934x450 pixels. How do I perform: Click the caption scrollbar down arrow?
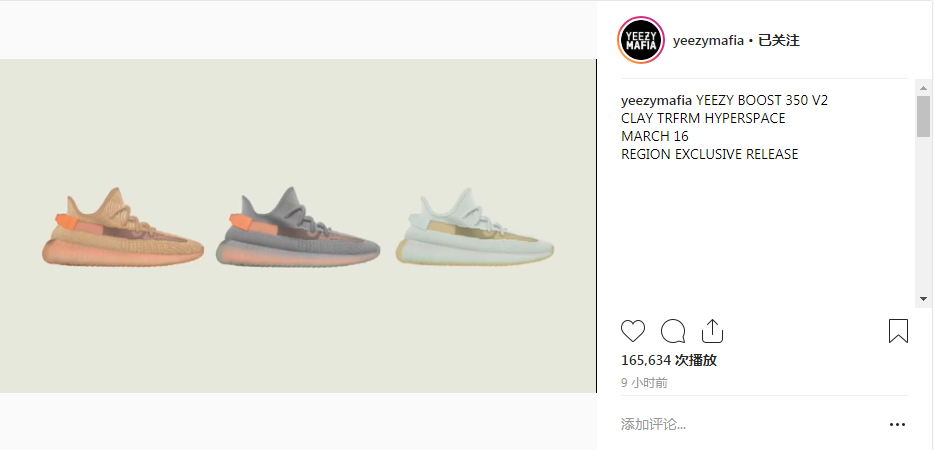(x=923, y=298)
